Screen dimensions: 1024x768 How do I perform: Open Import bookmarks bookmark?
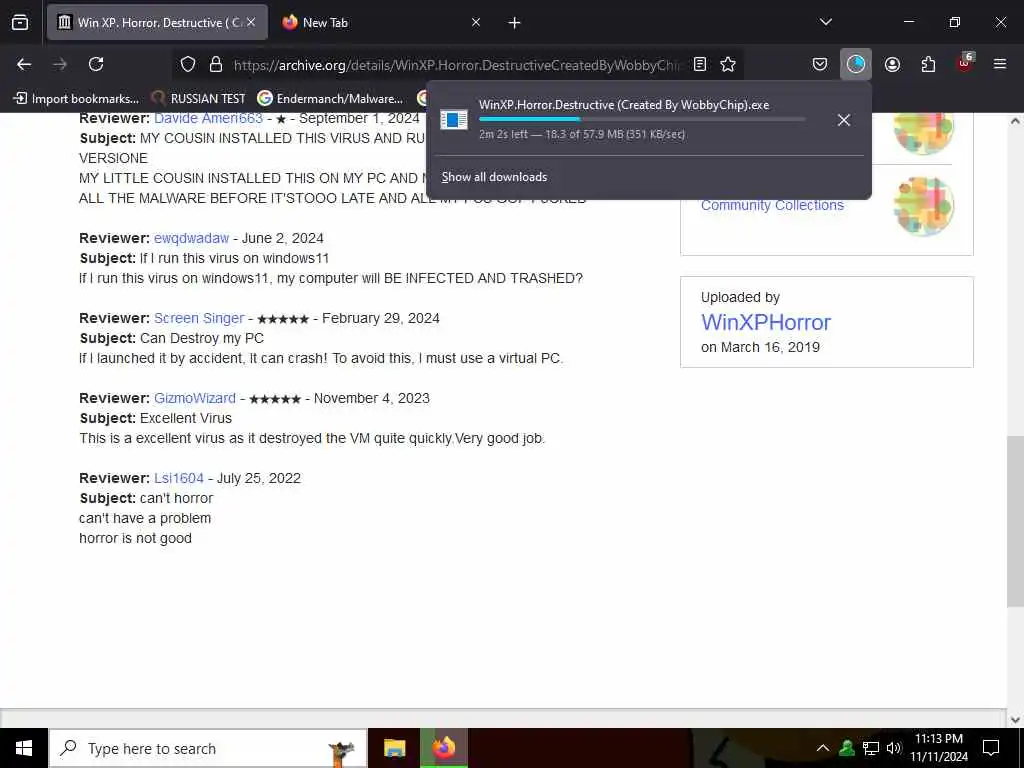pos(76,99)
